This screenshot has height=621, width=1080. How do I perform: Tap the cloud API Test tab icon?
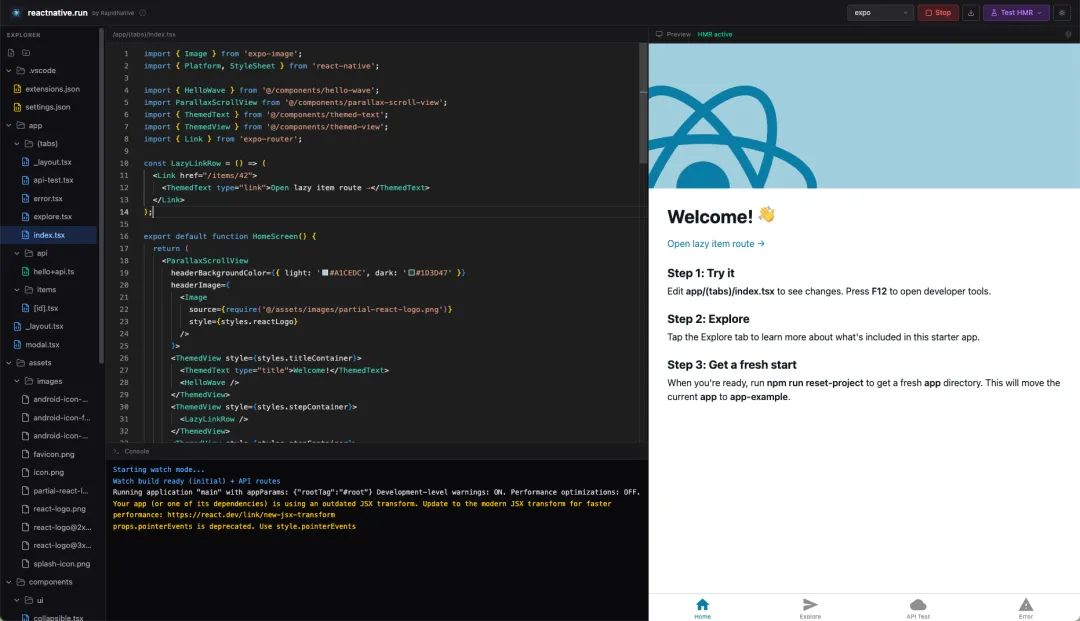(x=918, y=605)
